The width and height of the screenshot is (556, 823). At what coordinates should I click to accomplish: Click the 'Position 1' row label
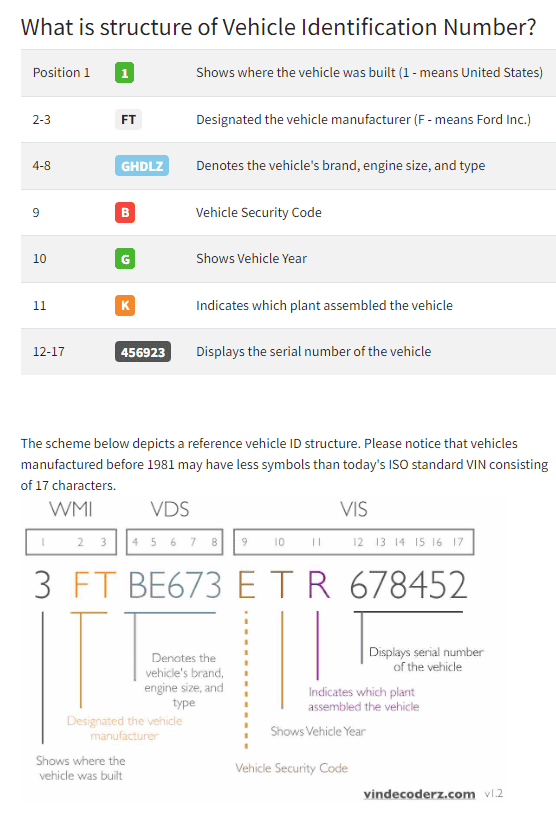(x=61, y=72)
